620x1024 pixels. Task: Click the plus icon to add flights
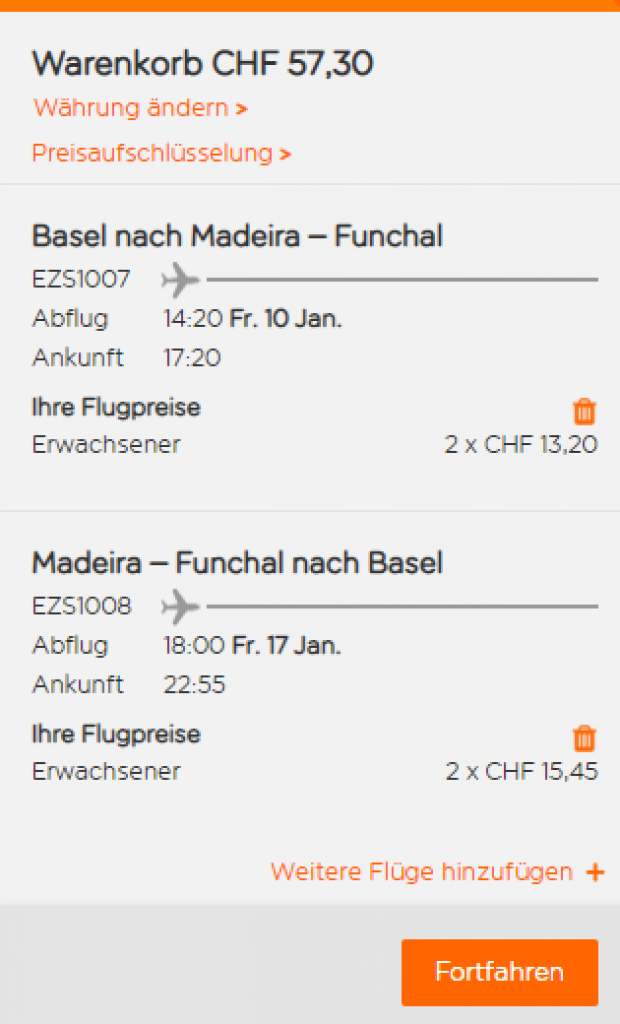[x=595, y=872]
